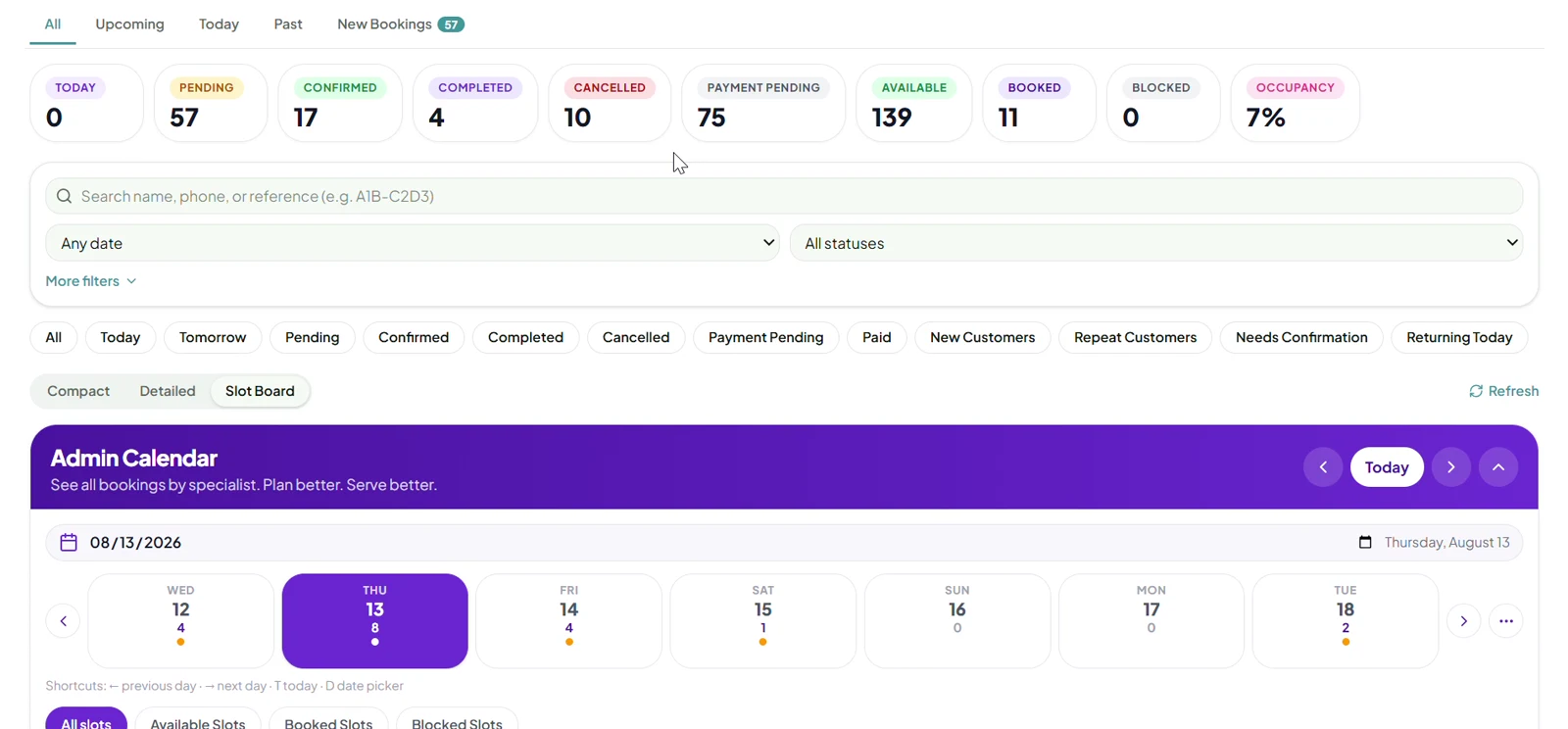Go to next period in Admin Calendar header
This screenshot has height=729, width=1568.
tap(1451, 467)
